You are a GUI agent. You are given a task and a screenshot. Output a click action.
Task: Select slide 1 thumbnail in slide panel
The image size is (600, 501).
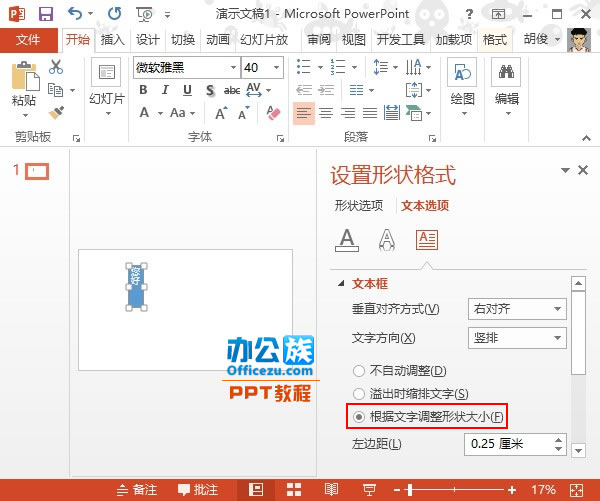37,171
